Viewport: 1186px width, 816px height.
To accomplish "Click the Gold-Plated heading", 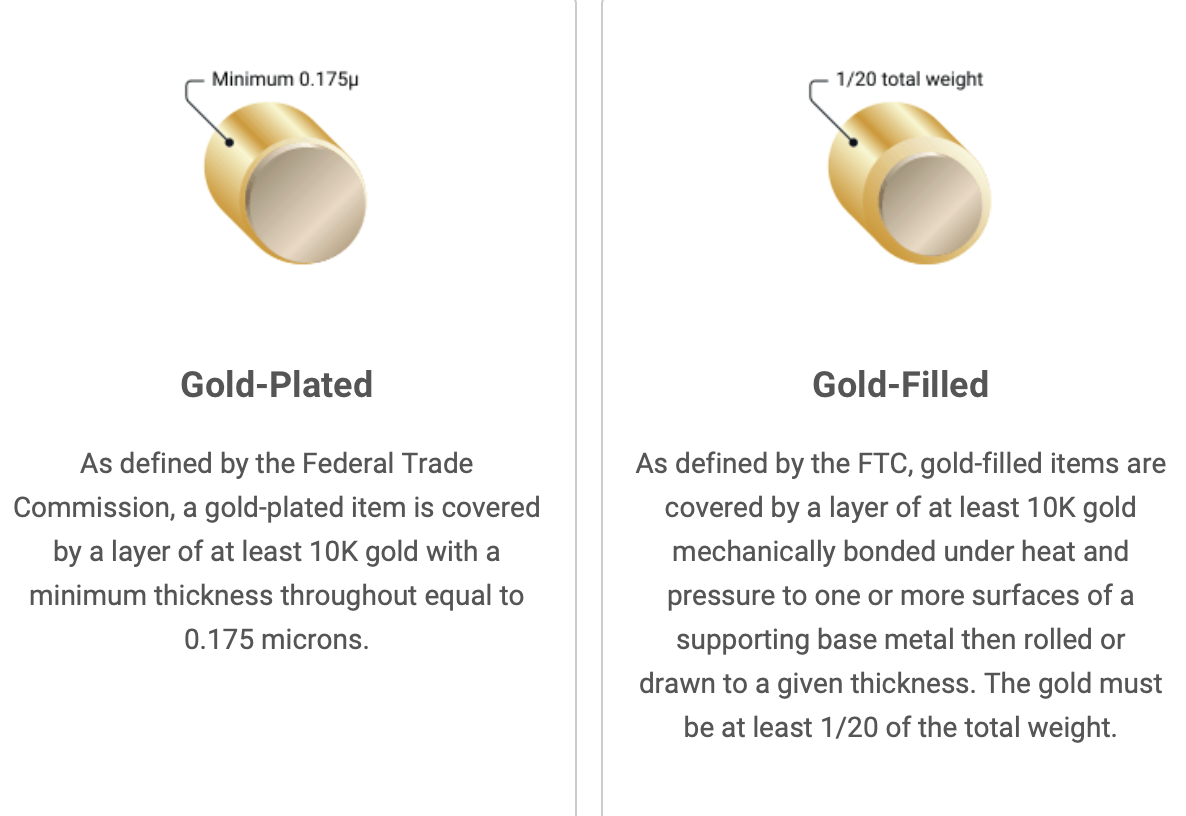I will point(276,385).
